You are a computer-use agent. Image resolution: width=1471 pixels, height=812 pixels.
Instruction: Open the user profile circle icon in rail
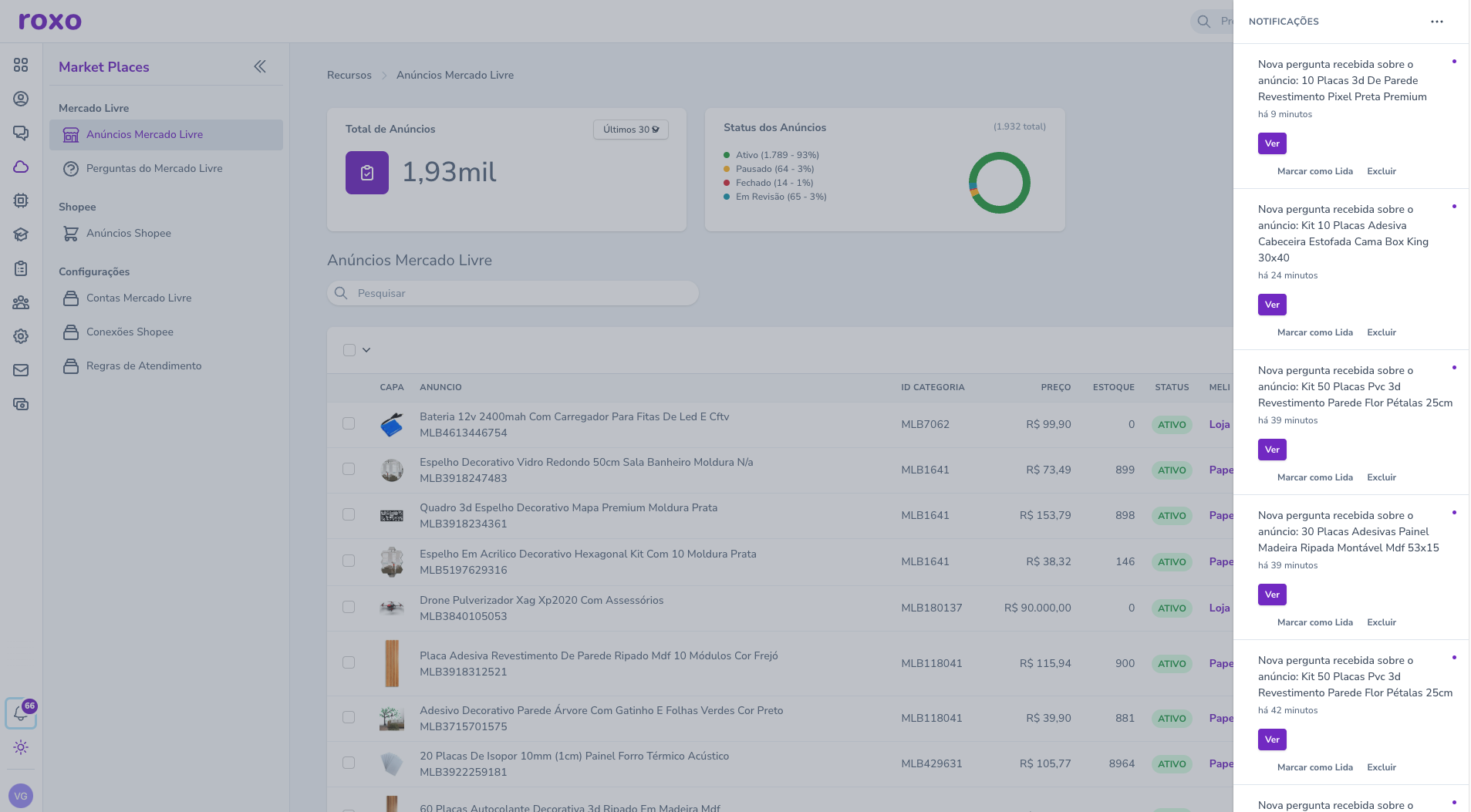pos(21,99)
